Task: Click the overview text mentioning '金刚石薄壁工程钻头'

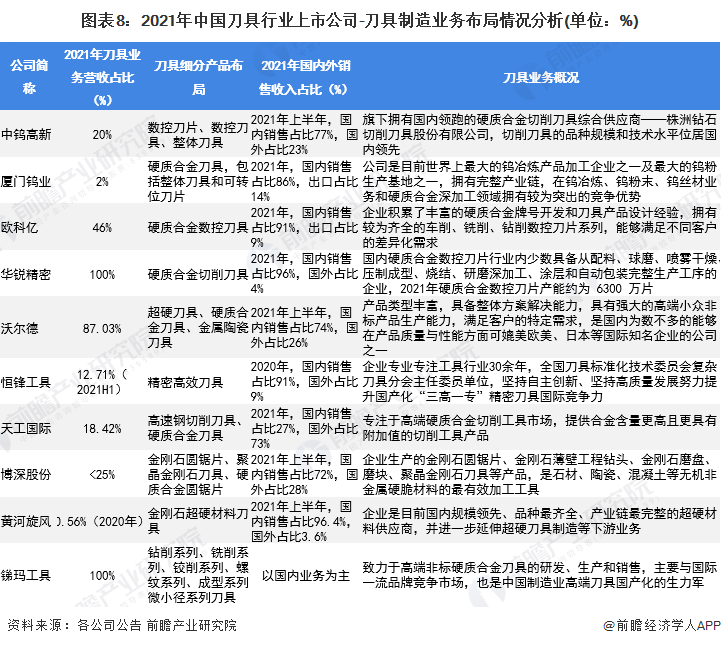Action: coord(539,474)
